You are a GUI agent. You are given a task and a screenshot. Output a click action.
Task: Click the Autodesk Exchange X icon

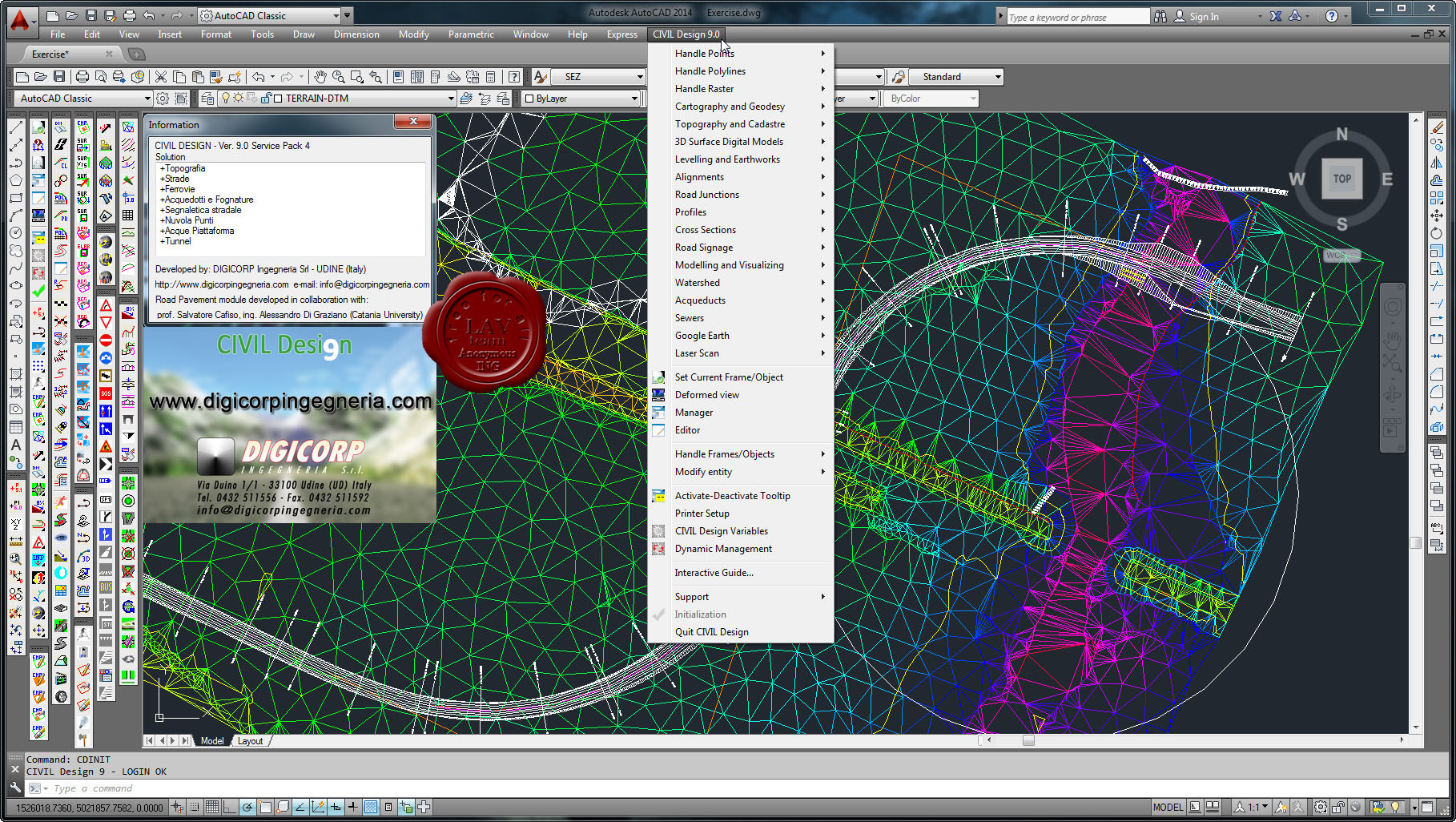1276,16
